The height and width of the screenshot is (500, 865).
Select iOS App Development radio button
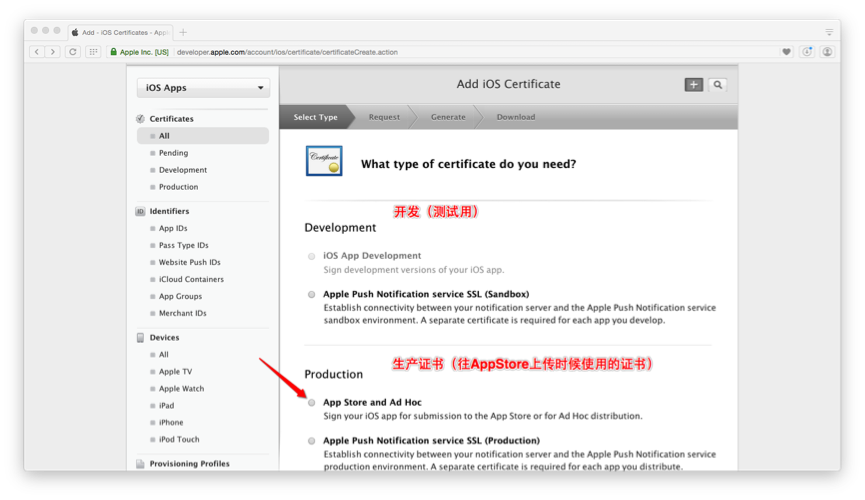(x=312, y=256)
